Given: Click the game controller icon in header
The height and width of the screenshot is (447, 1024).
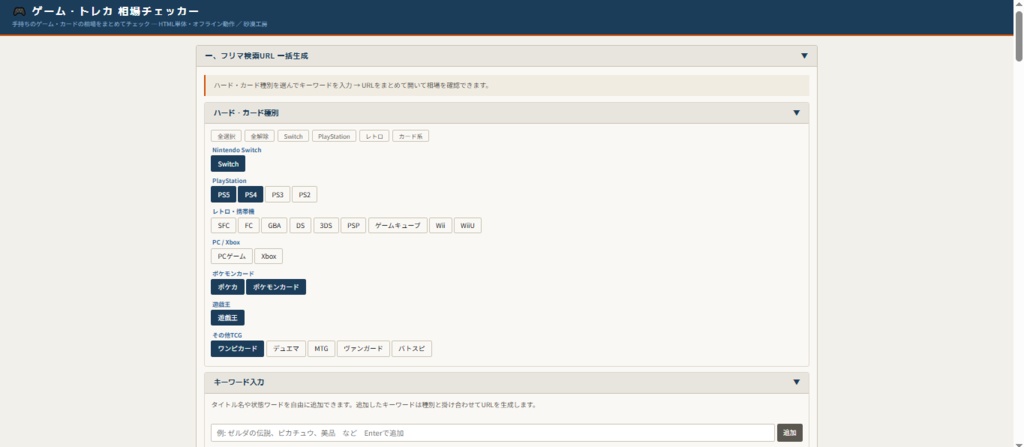Looking at the screenshot, I should 20,12.
